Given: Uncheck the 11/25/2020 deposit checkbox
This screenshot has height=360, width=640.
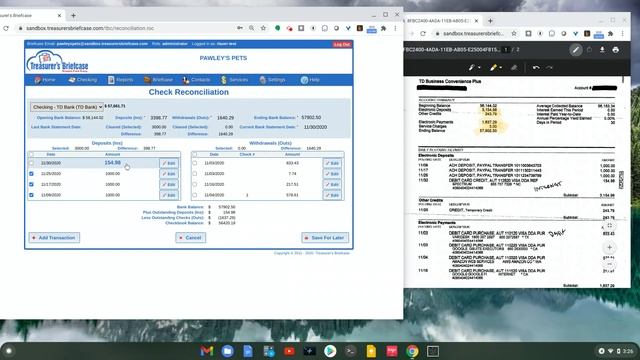Looking at the screenshot, I should coord(31,173).
